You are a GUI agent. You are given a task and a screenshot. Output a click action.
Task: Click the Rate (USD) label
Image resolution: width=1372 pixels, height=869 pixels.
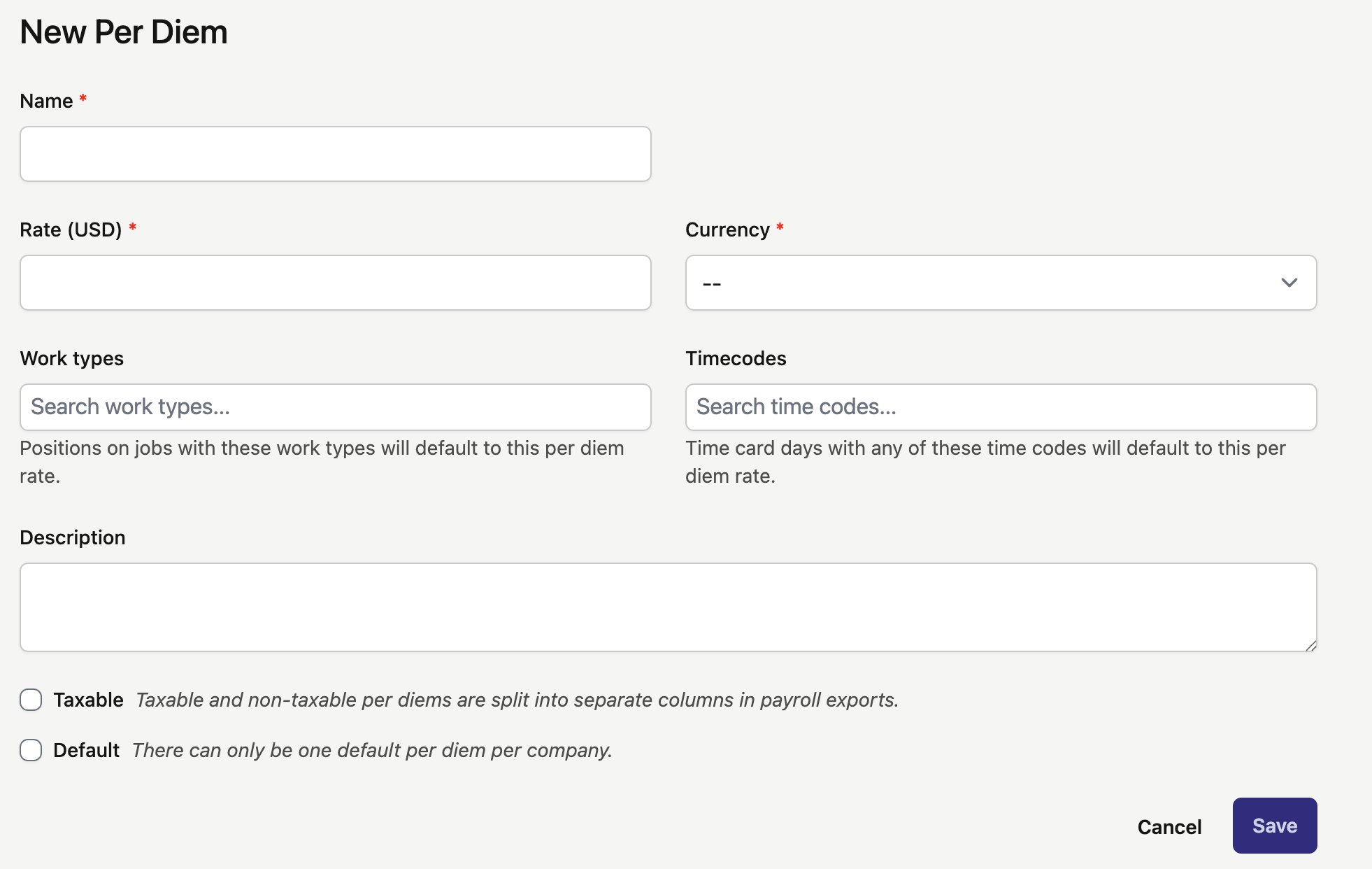pyautogui.click(x=71, y=229)
